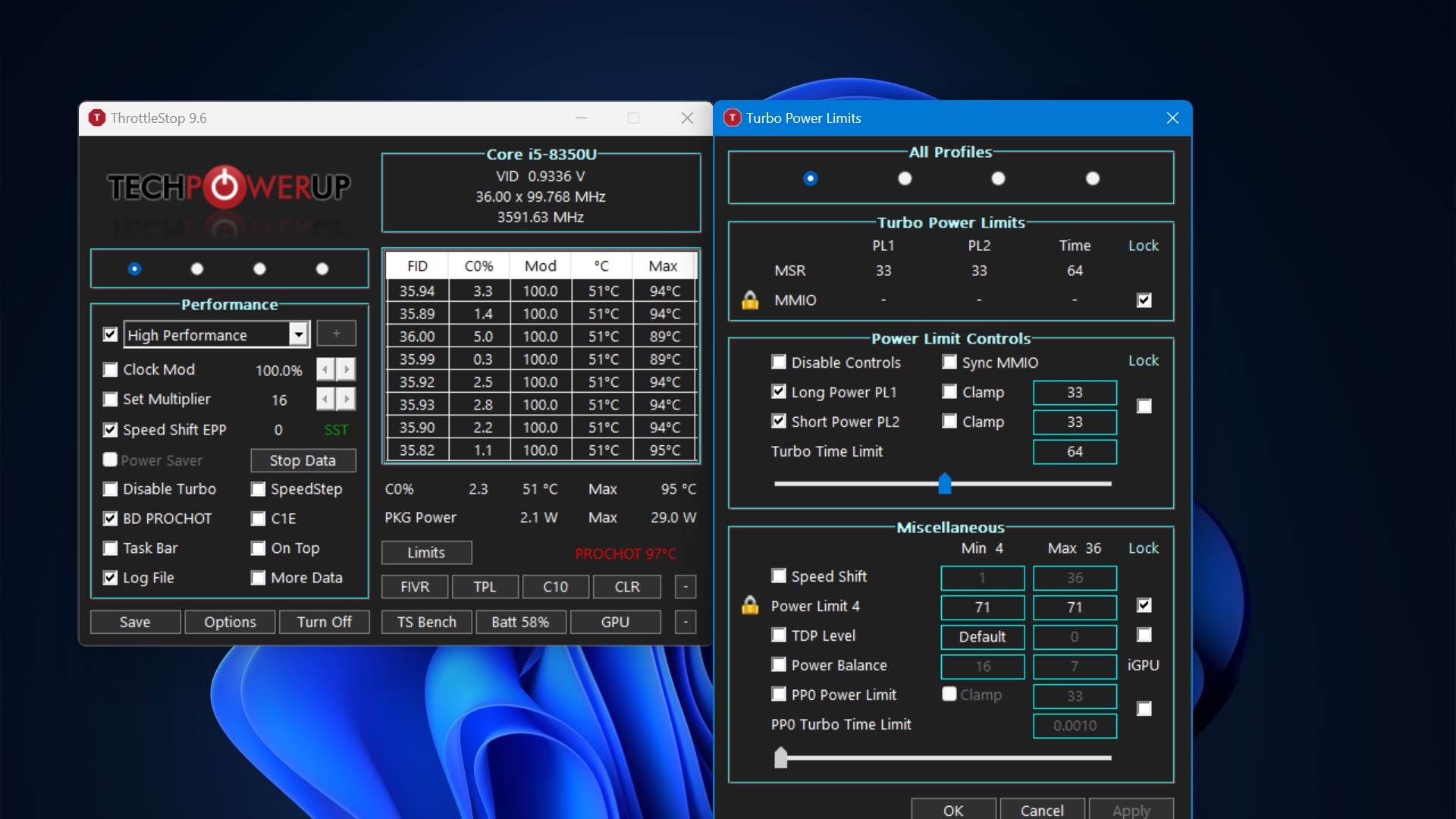Click the Save button
The image size is (1456, 819).
(135, 622)
